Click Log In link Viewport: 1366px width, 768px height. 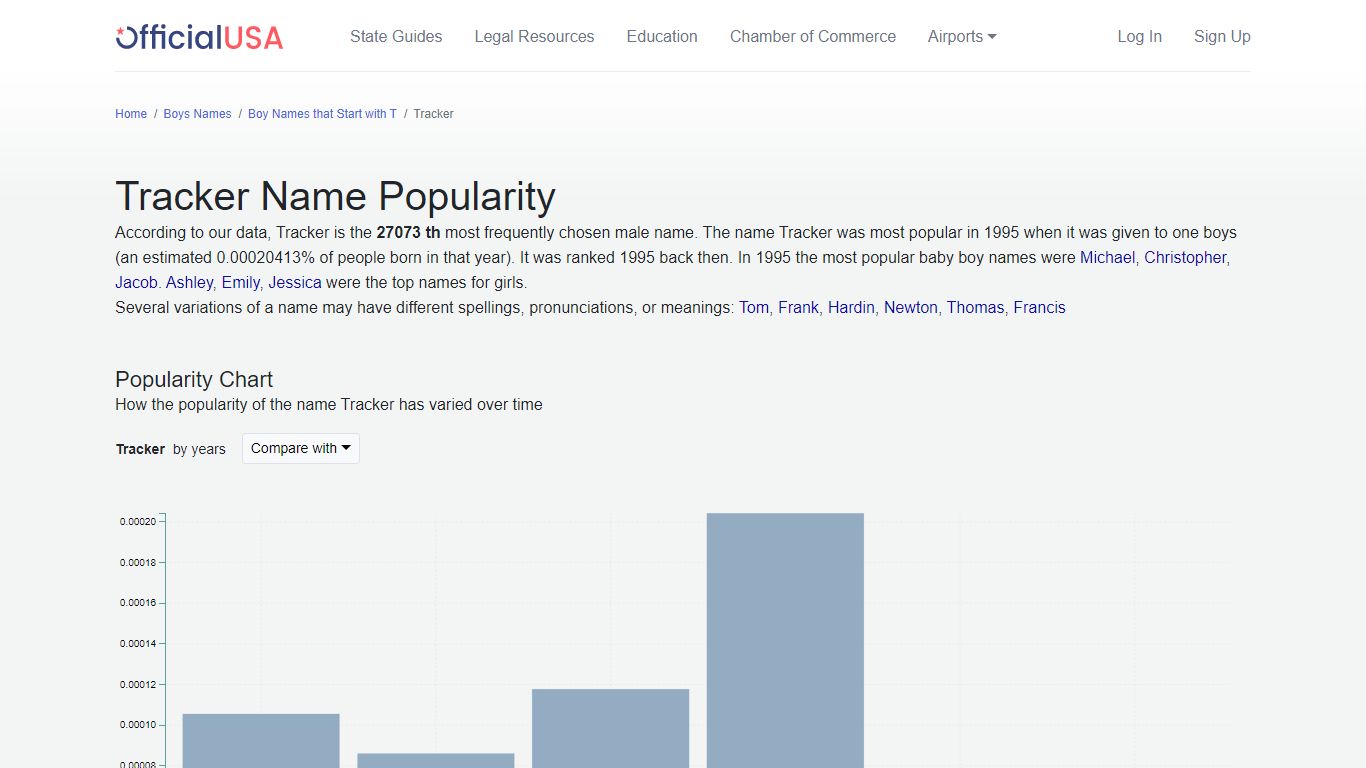(x=1139, y=37)
